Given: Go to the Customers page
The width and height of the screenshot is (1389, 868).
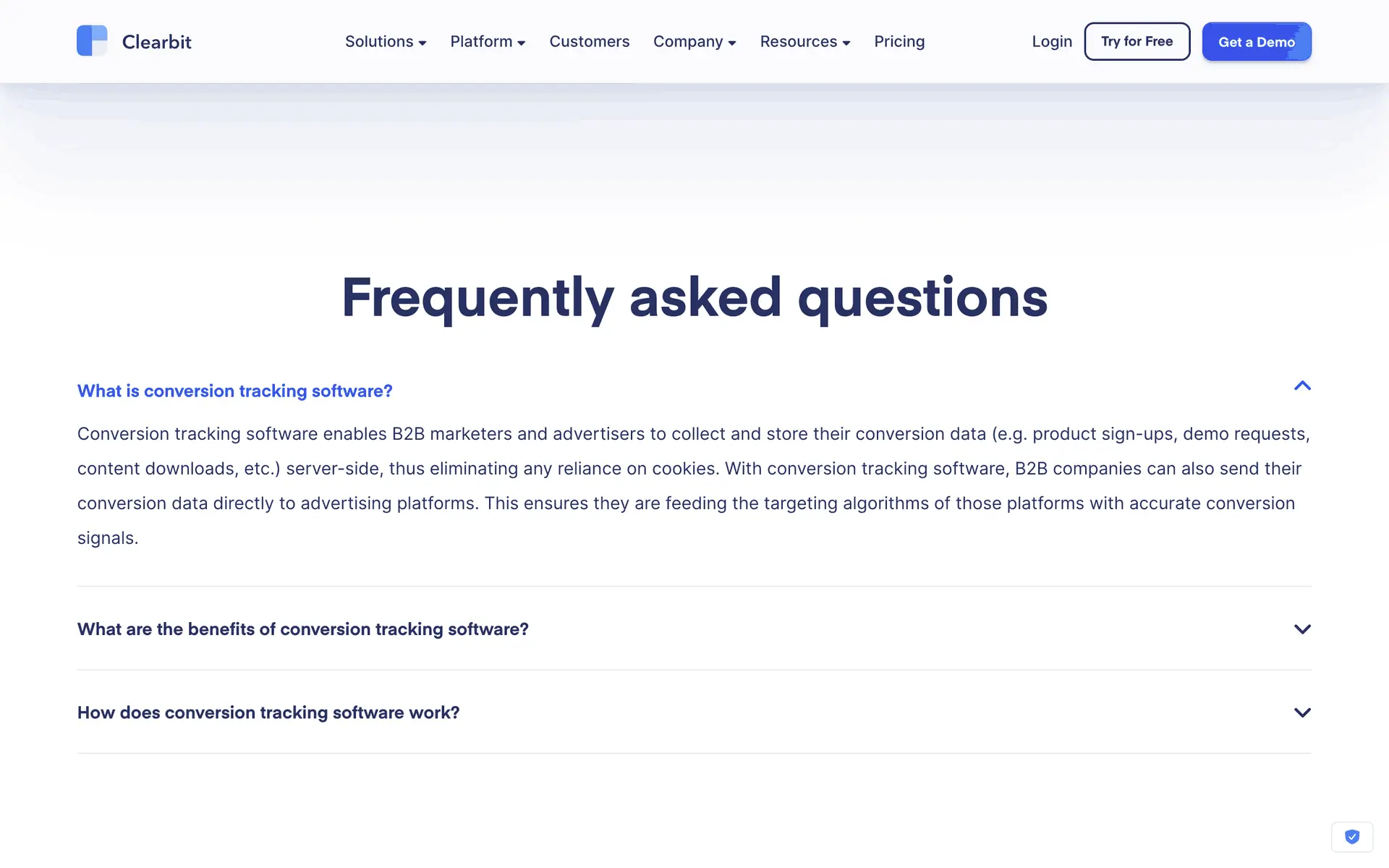Looking at the screenshot, I should 589,42.
